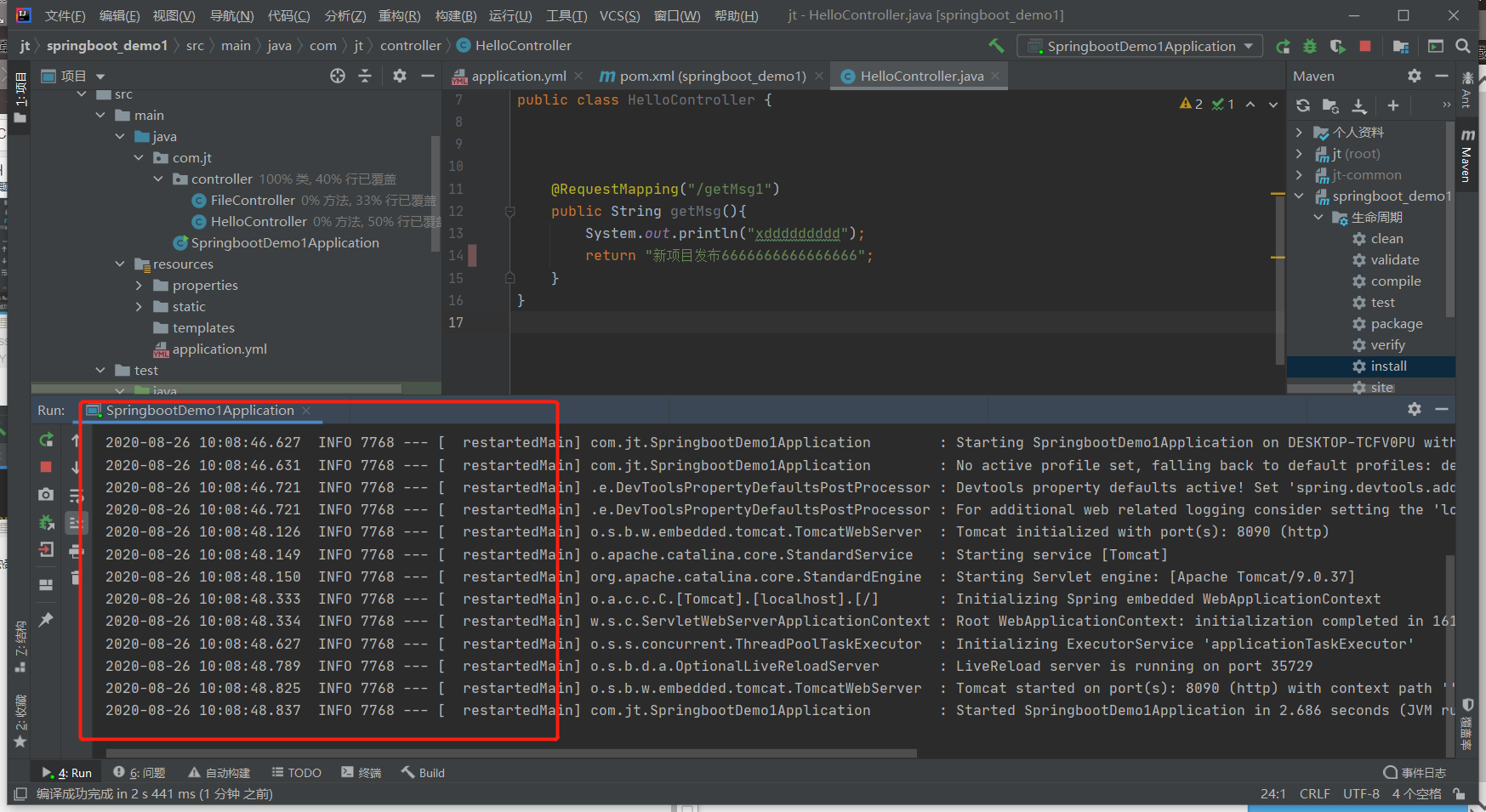This screenshot has height=812, width=1486.
Task: Open the 事件日志 event log
Action: click(1415, 772)
